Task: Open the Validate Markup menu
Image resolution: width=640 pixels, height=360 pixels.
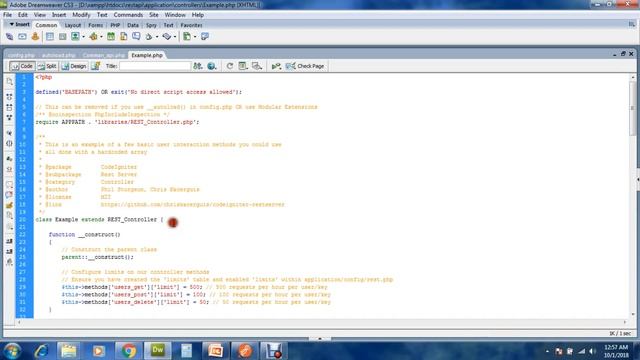Action: pyautogui.click(x=276, y=66)
